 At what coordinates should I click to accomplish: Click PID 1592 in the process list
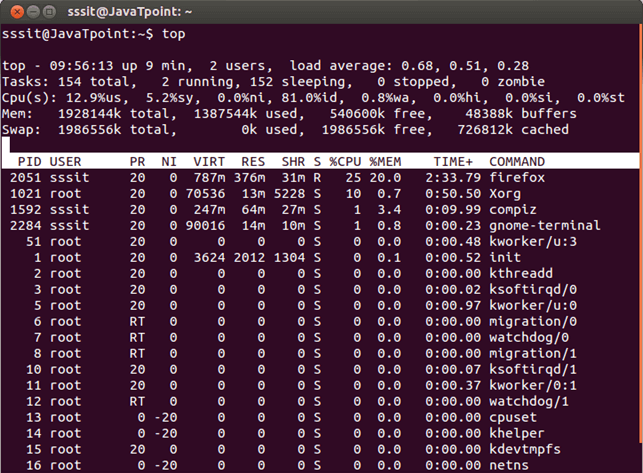(x=25, y=210)
